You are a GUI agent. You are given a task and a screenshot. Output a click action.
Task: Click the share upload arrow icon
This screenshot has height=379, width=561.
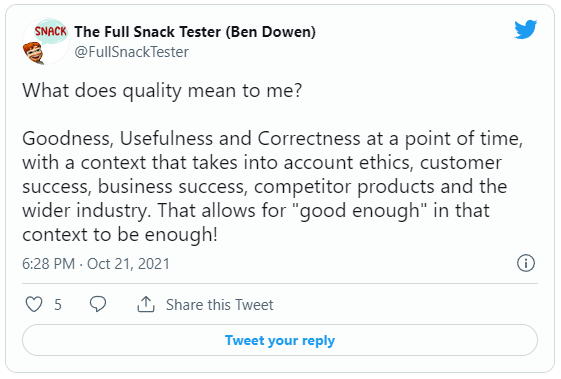(x=146, y=304)
